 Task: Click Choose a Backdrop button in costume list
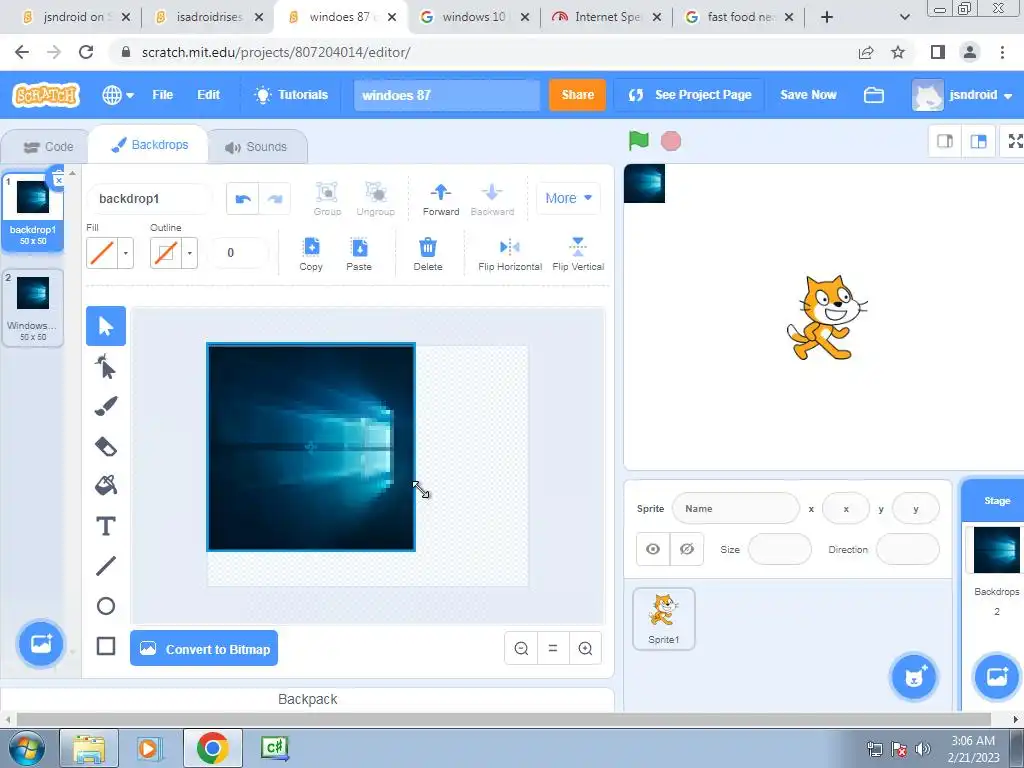click(x=40, y=644)
